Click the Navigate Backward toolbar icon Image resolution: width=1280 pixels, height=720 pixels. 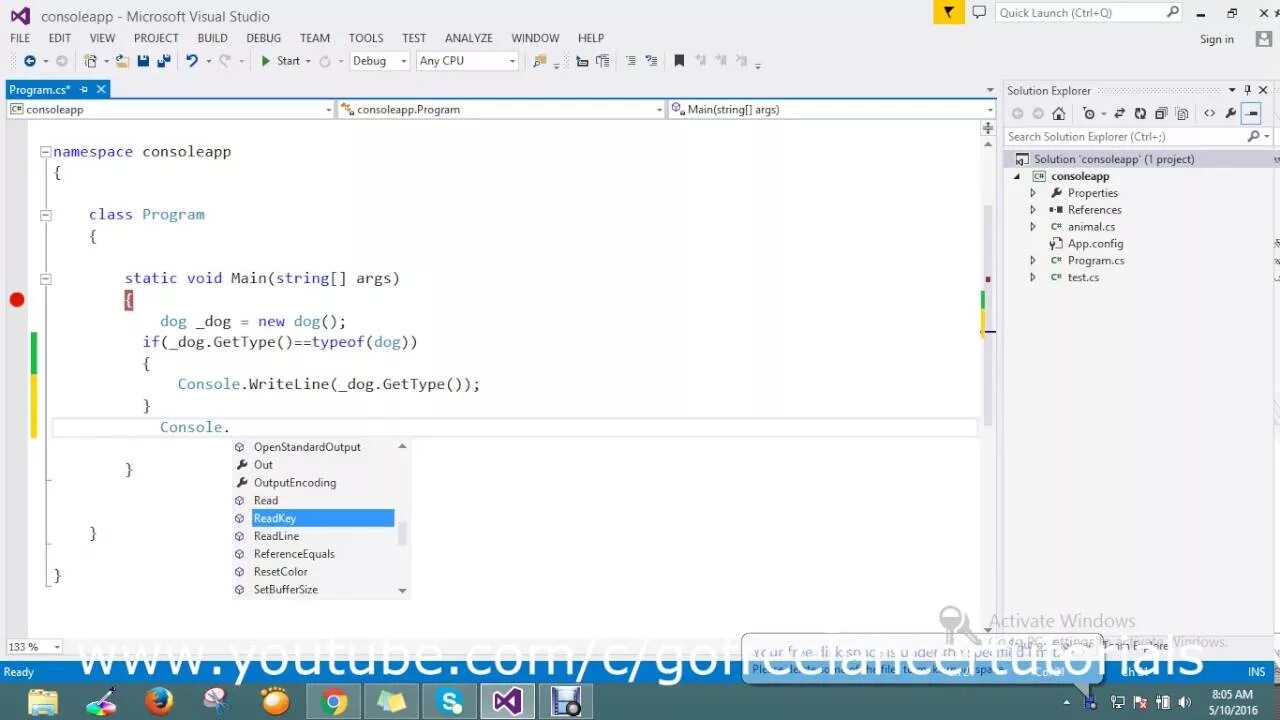(29, 61)
